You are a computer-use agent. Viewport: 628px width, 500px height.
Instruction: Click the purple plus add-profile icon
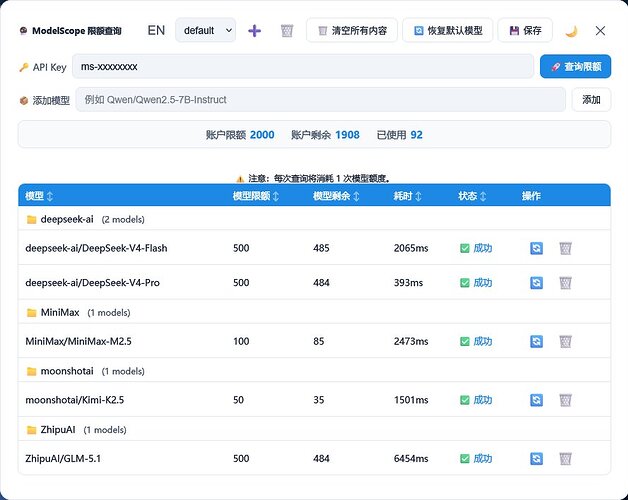254,30
